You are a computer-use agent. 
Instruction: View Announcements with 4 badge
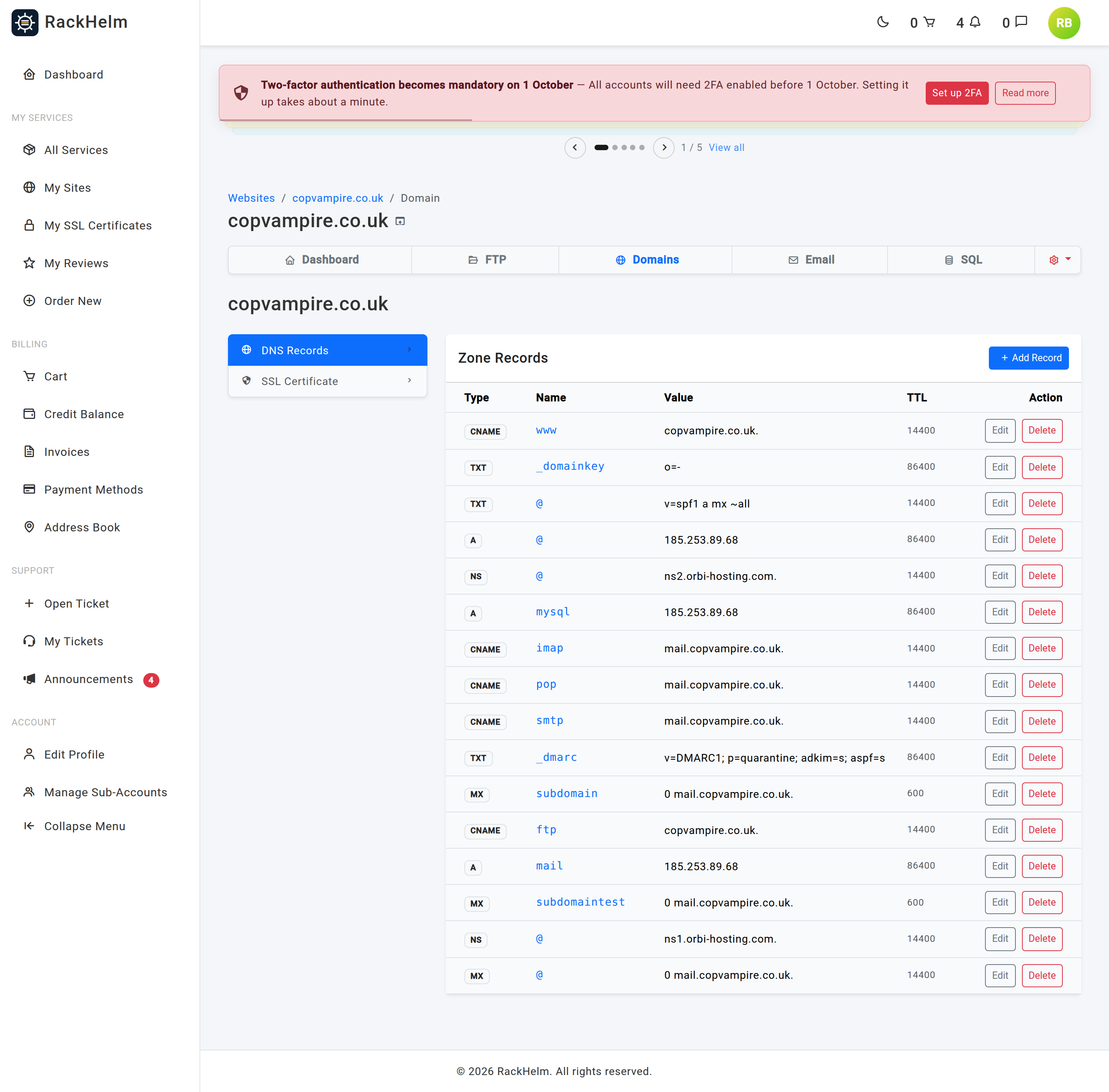90,679
